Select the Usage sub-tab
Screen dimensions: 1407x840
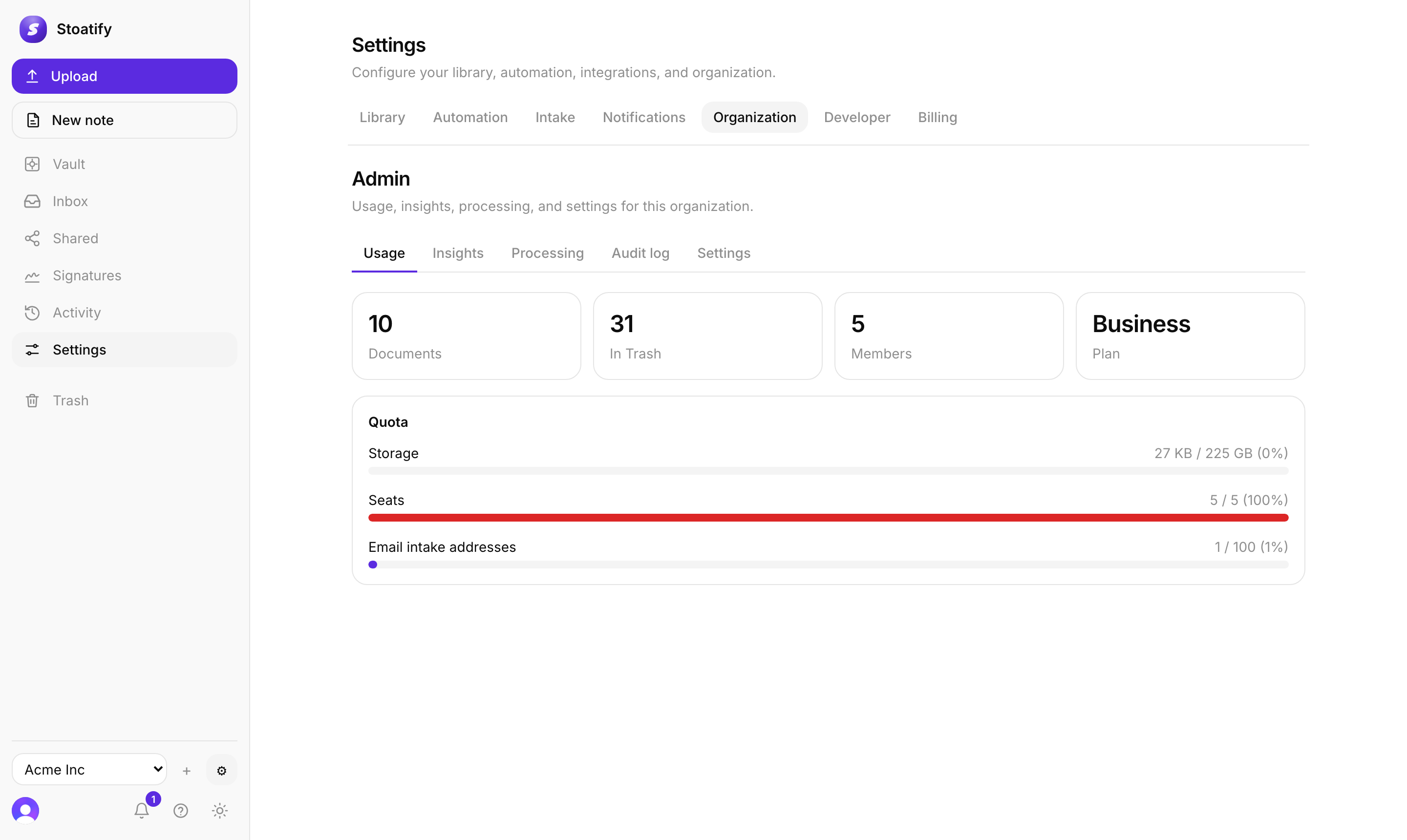384,253
